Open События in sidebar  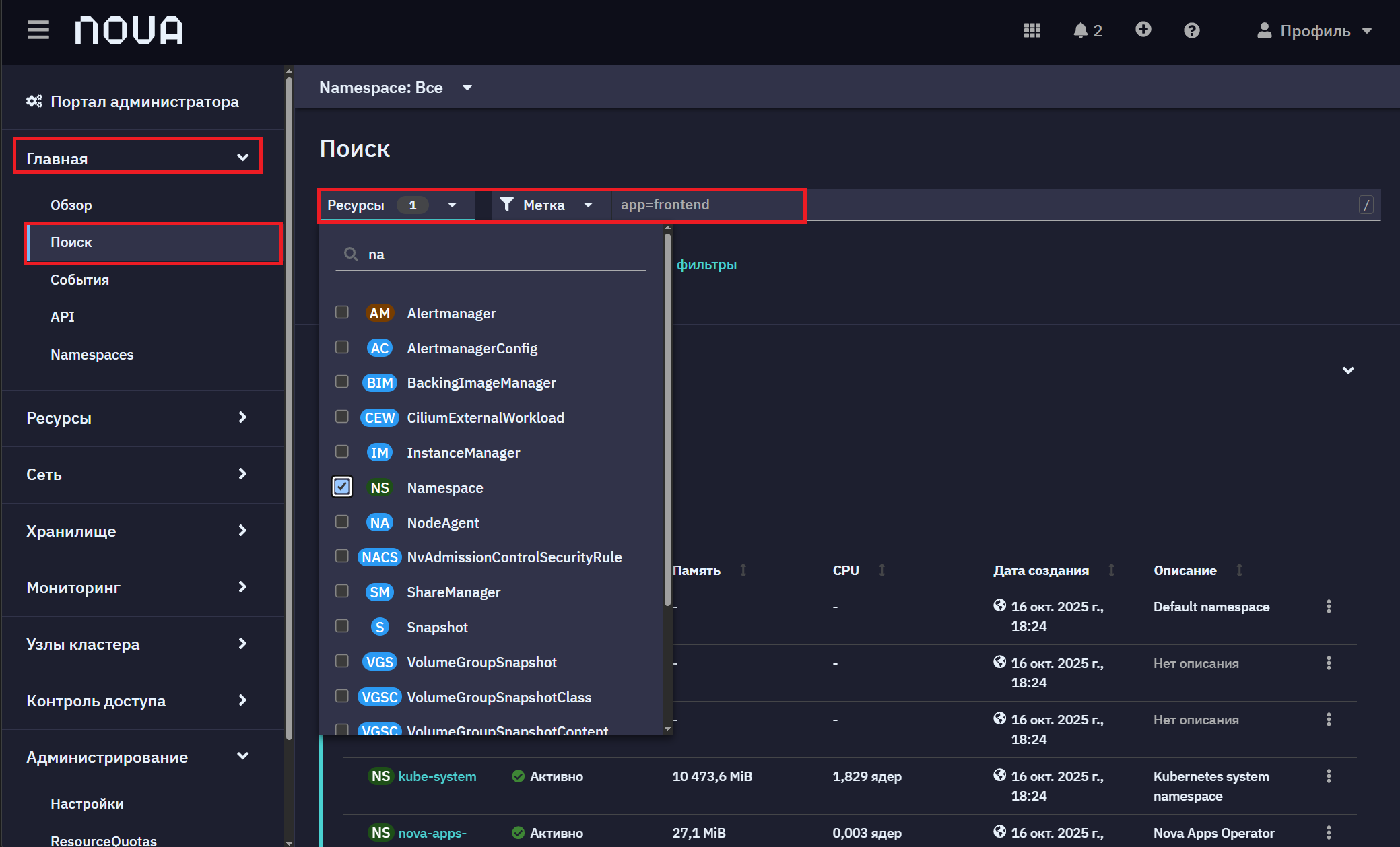pyautogui.click(x=79, y=280)
